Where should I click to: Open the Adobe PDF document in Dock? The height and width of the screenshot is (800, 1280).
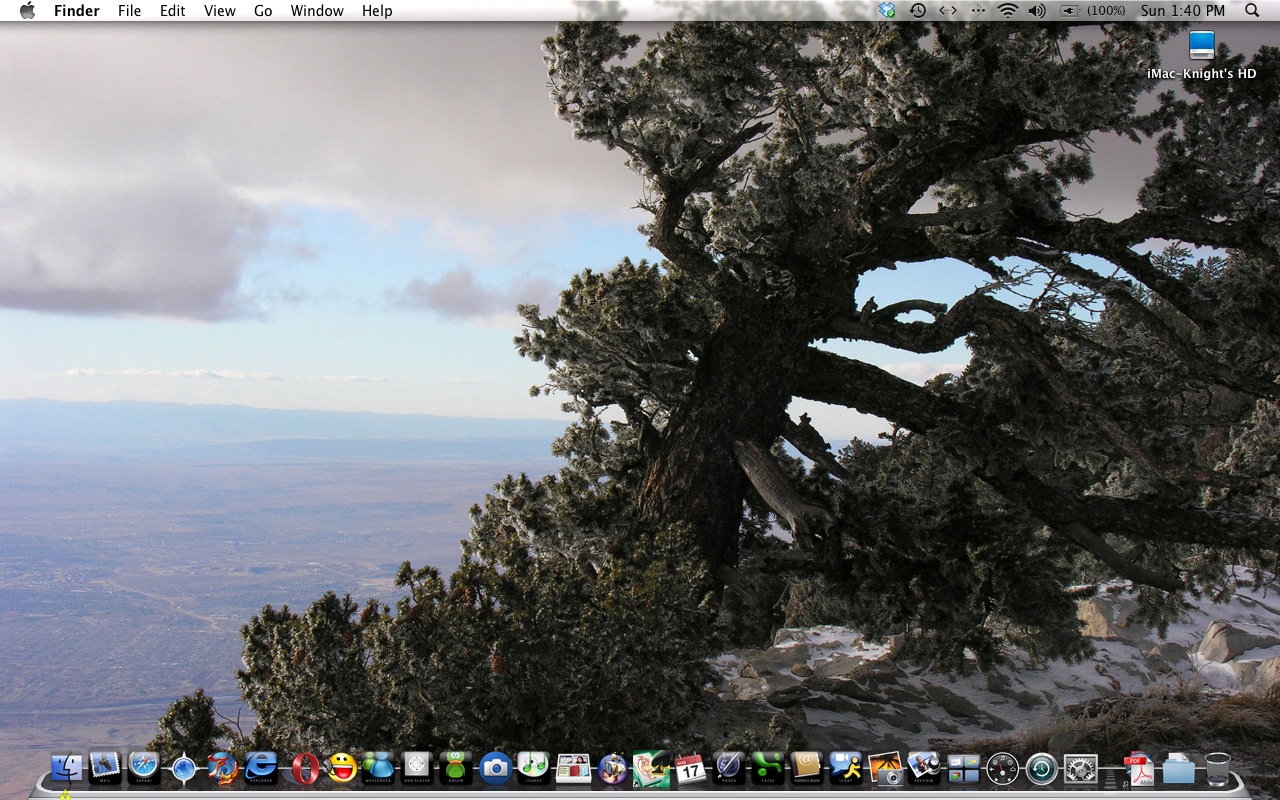coord(1139,768)
